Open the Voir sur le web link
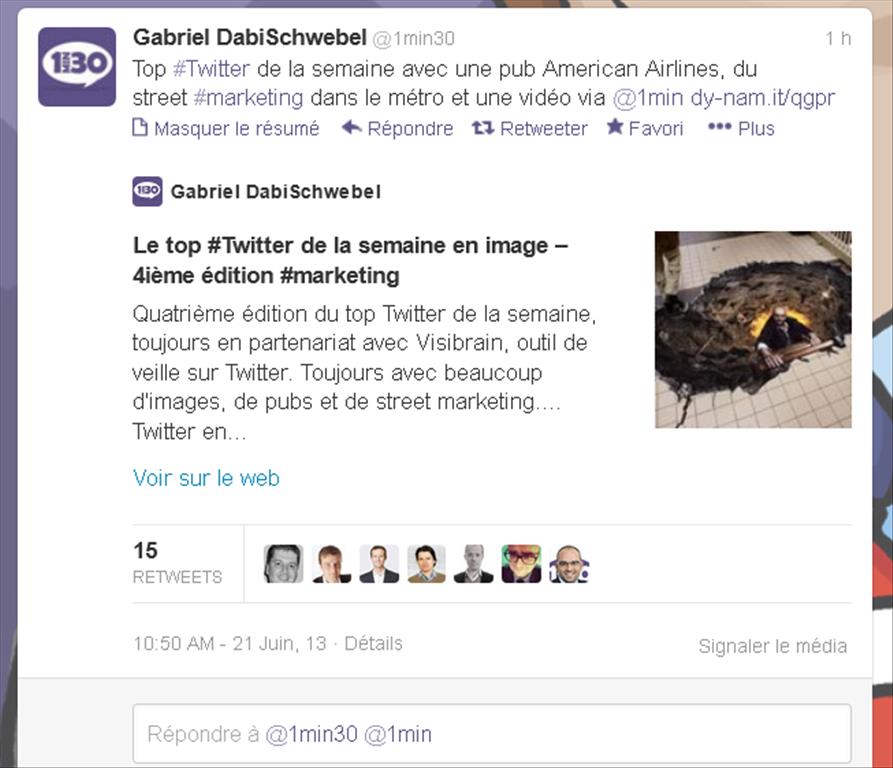Image resolution: width=893 pixels, height=768 pixels. 206,478
